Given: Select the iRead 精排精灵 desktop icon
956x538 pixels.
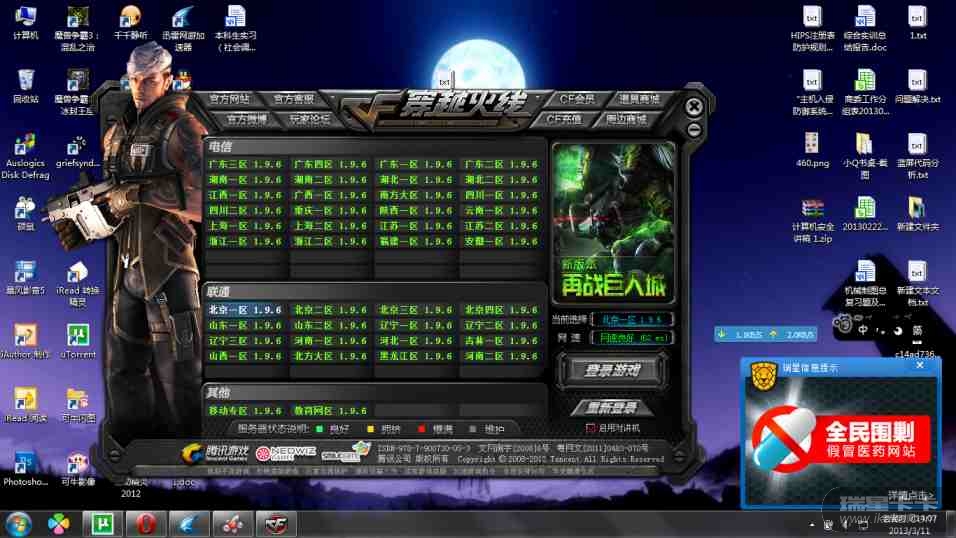Looking at the screenshot, I should click(x=77, y=284).
